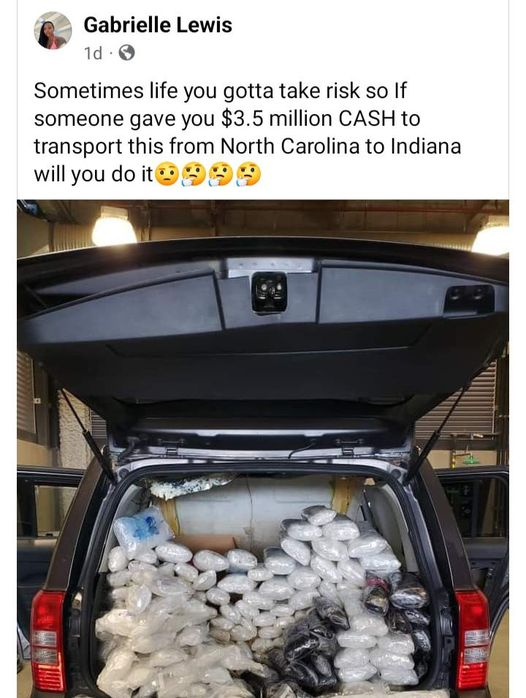Click the $3.5 amount in the post
Image resolution: width=526 pixels, height=698 pixels.
click(x=243, y=119)
